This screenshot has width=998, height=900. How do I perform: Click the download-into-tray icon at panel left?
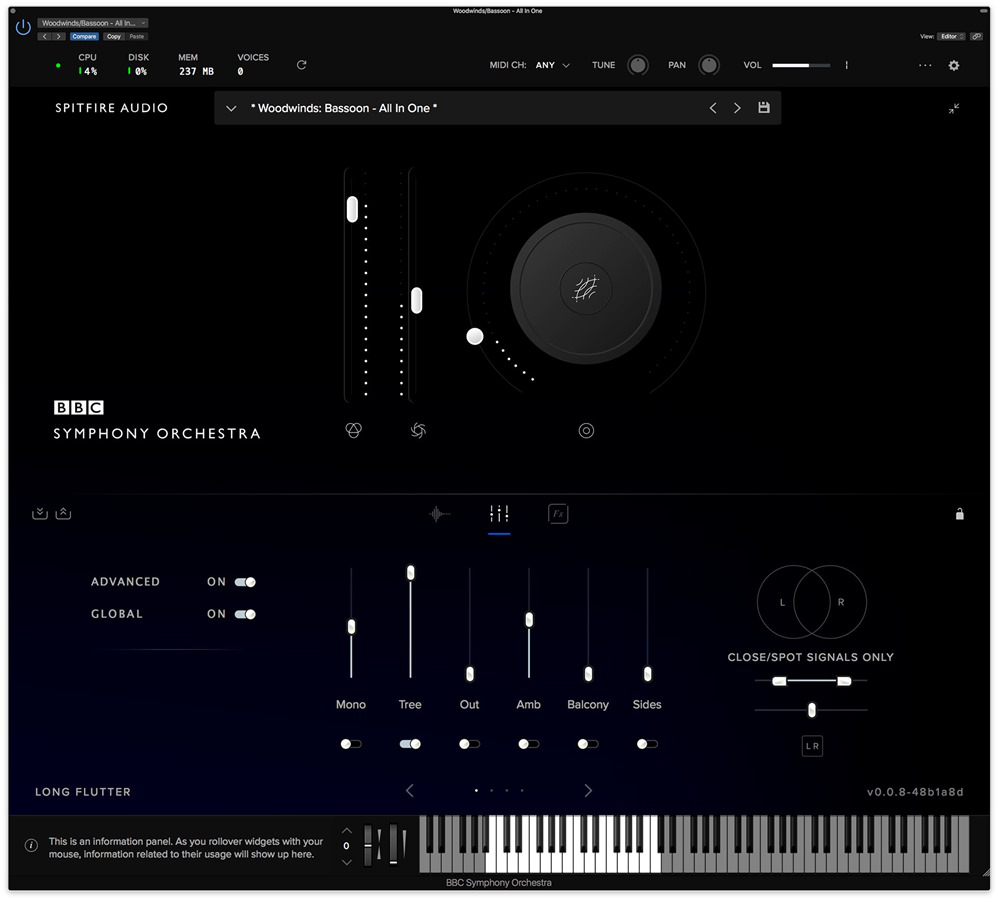click(39, 513)
